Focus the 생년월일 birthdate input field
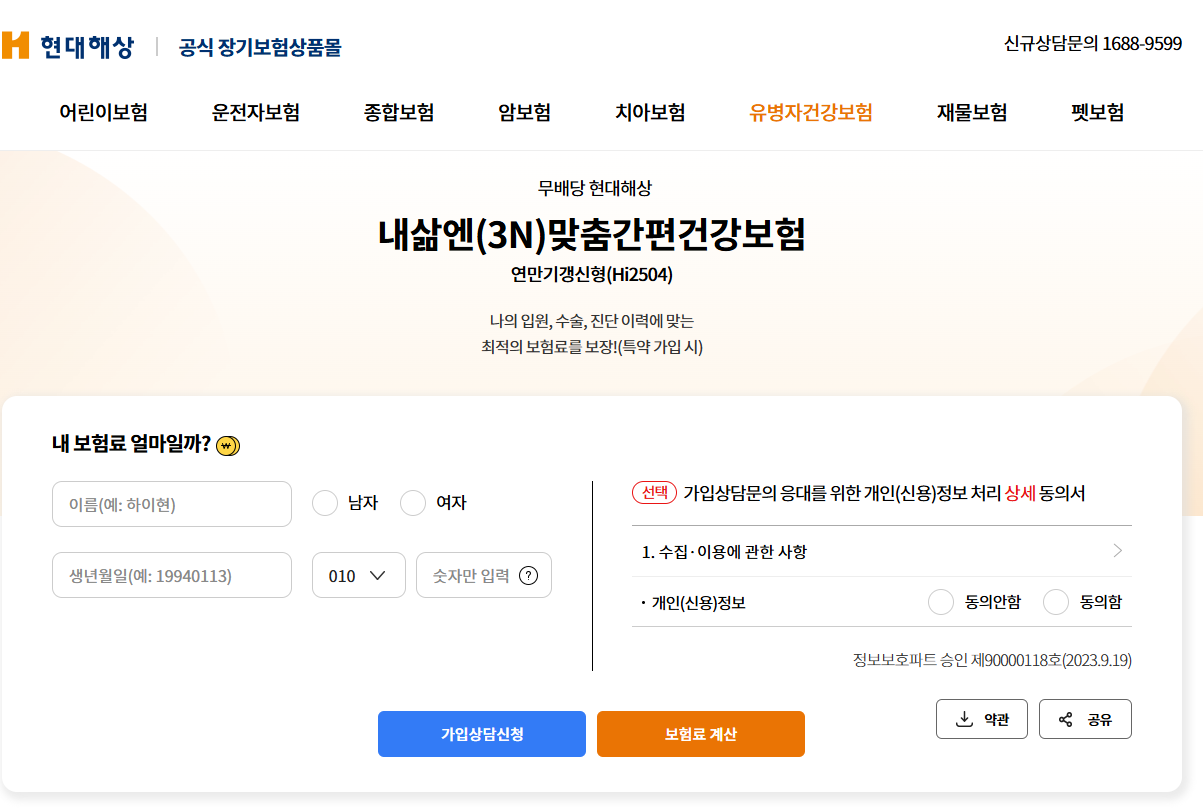Screen dimensions: 1203x809 coord(172,575)
